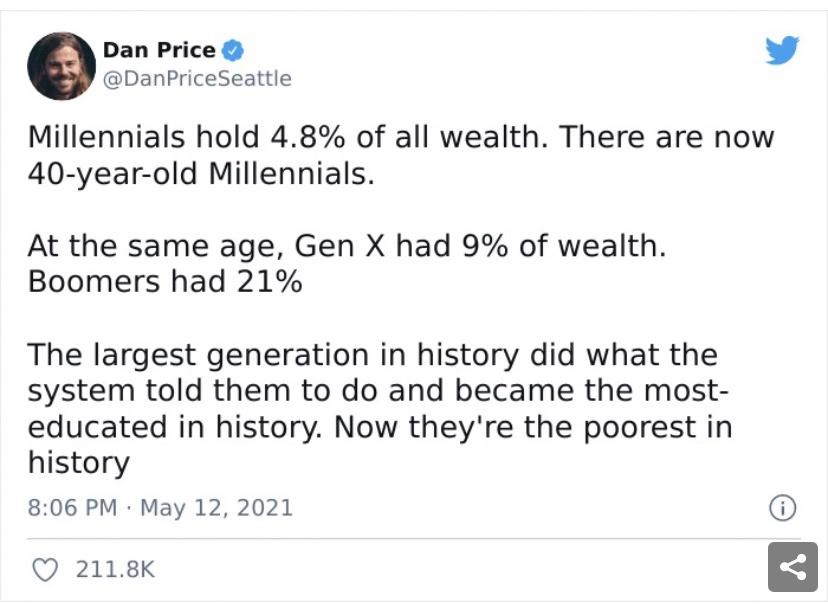The width and height of the screenshot is (828, 604).
Task: Like the tweet with the heart icon
Action: coord(44,569)
